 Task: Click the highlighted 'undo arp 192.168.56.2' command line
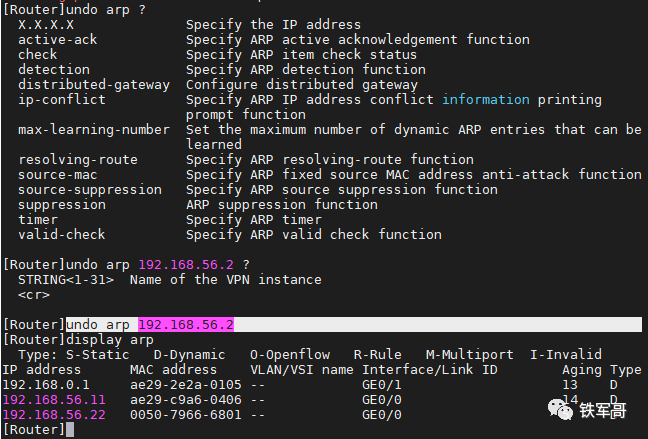tap(150, 325)
